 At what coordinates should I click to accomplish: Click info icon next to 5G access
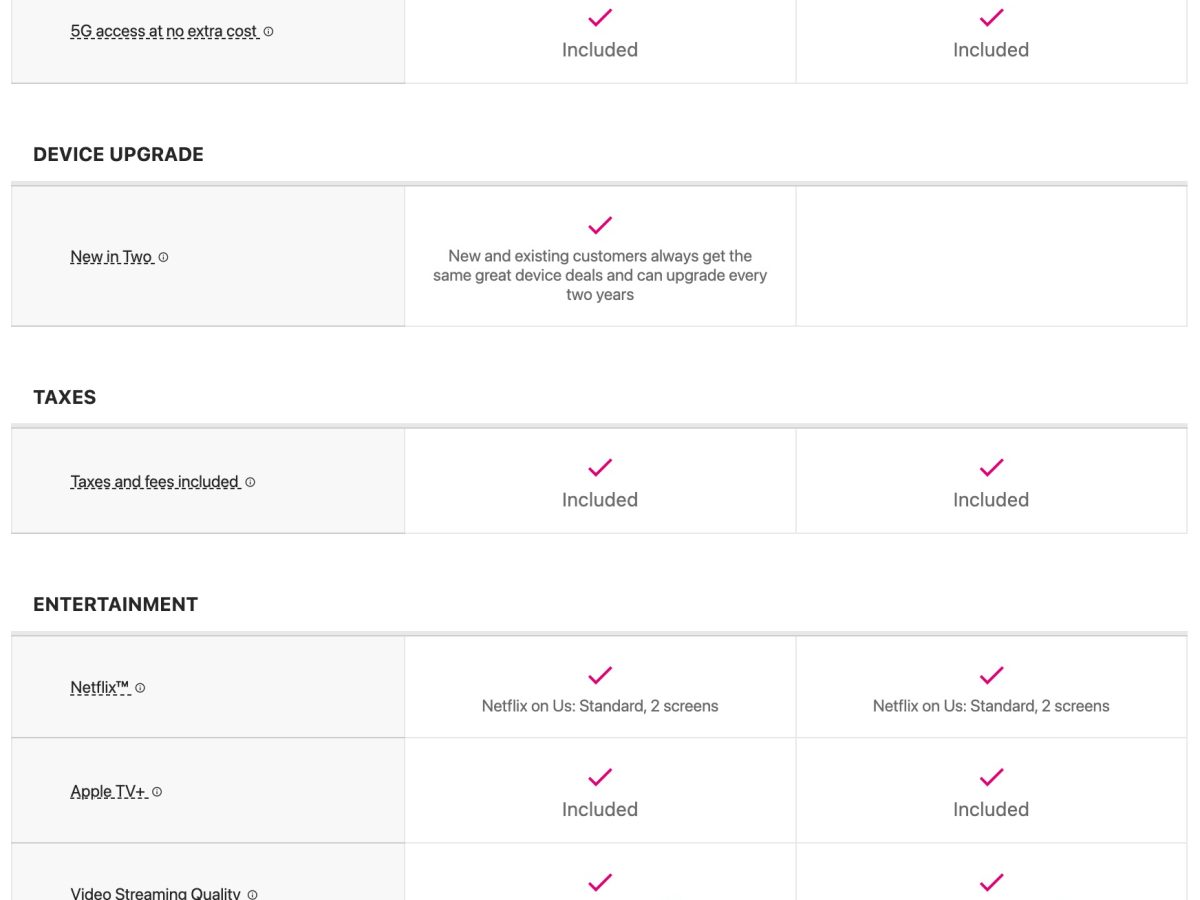268,32
